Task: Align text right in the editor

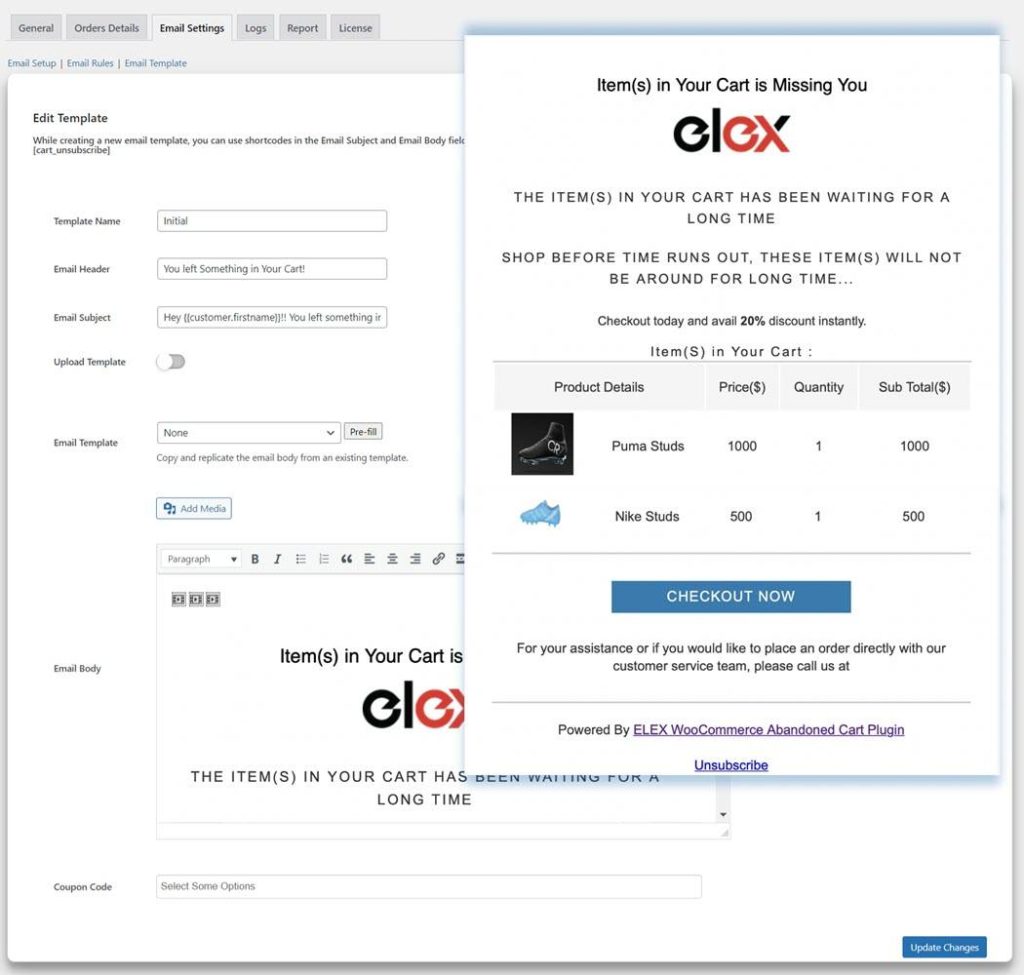Action: tap(415, 559)
